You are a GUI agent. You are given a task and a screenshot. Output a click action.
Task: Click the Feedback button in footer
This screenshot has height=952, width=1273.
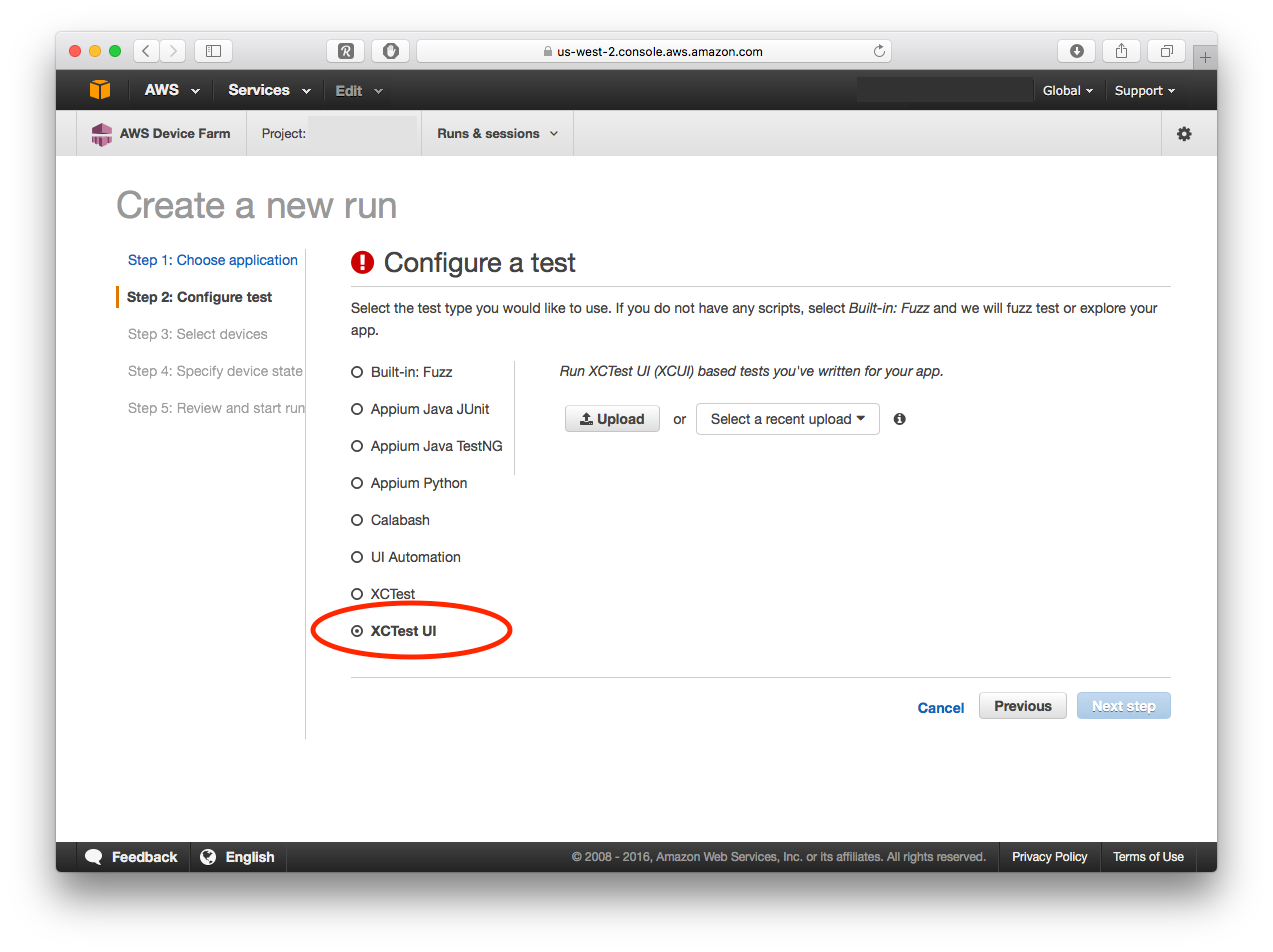coord(132,857)
